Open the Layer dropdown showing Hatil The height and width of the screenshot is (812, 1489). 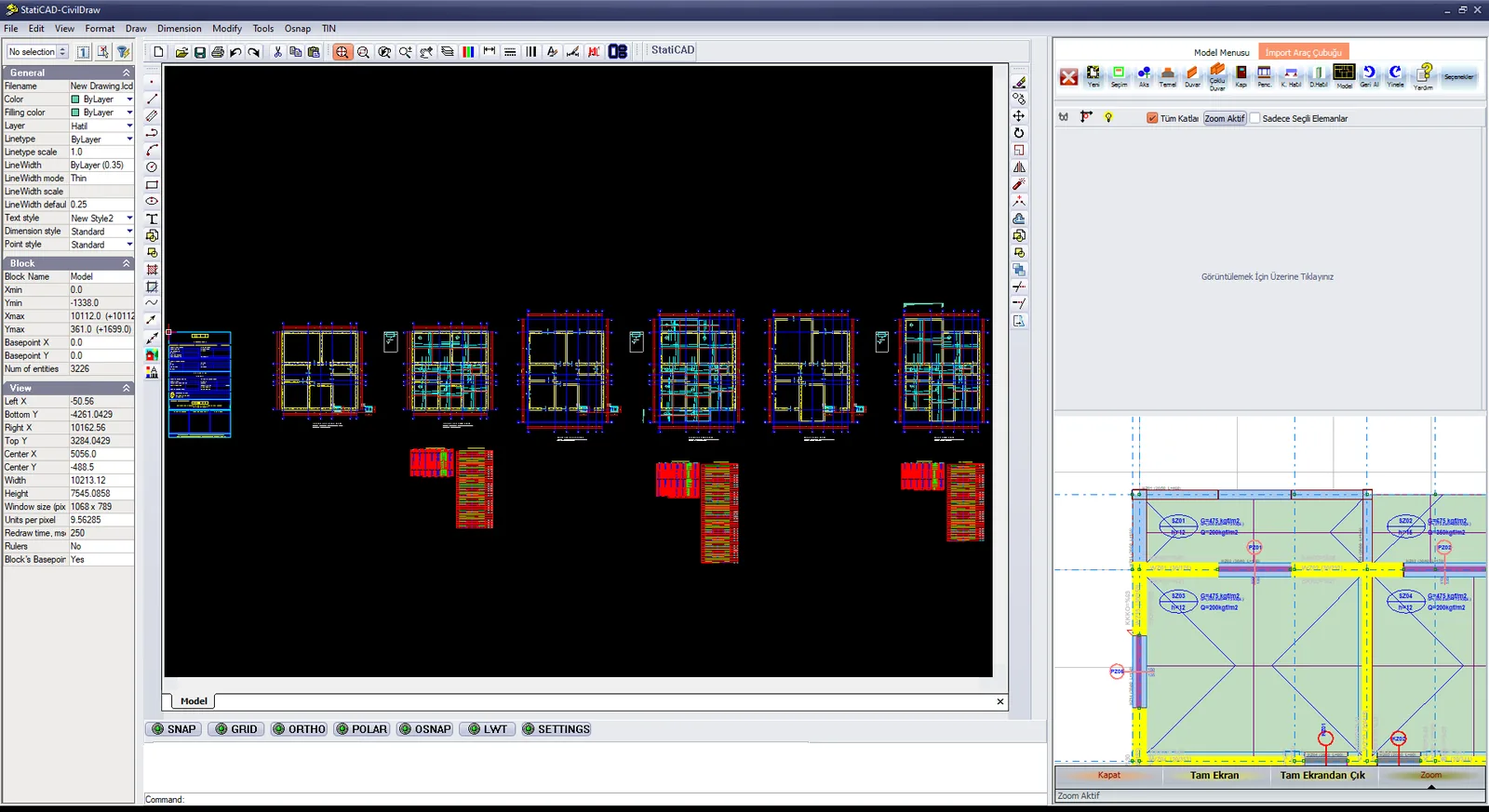[x=129, y=126]
